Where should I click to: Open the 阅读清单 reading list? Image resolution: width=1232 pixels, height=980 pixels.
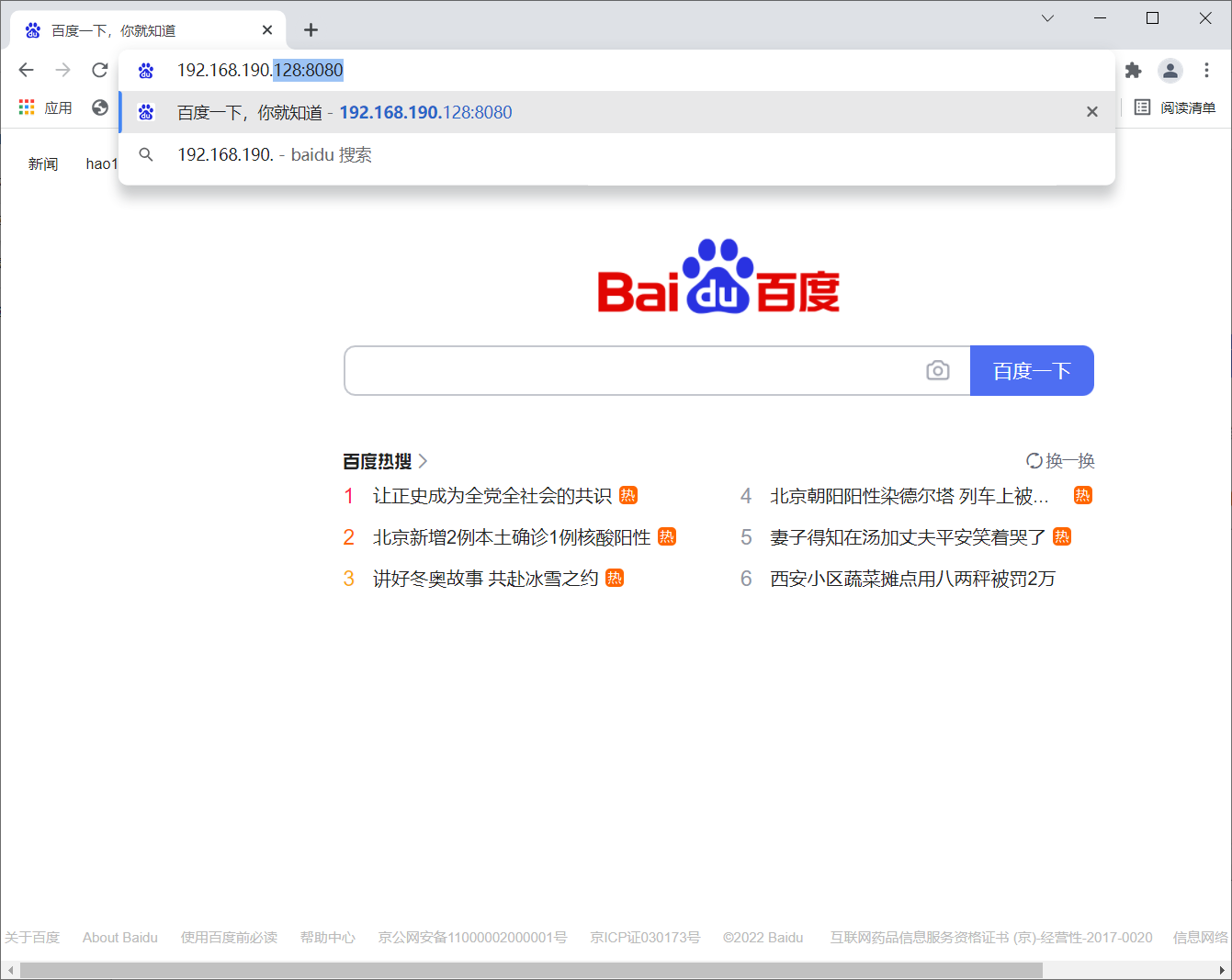pos(1175,107)
